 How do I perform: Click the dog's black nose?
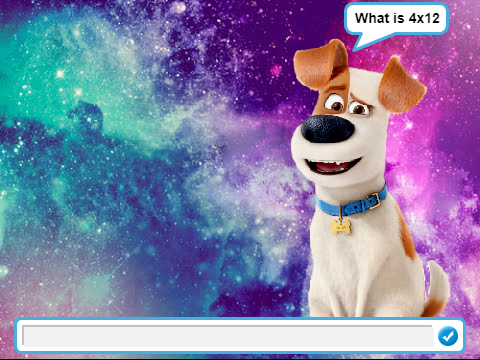point(327,129)
